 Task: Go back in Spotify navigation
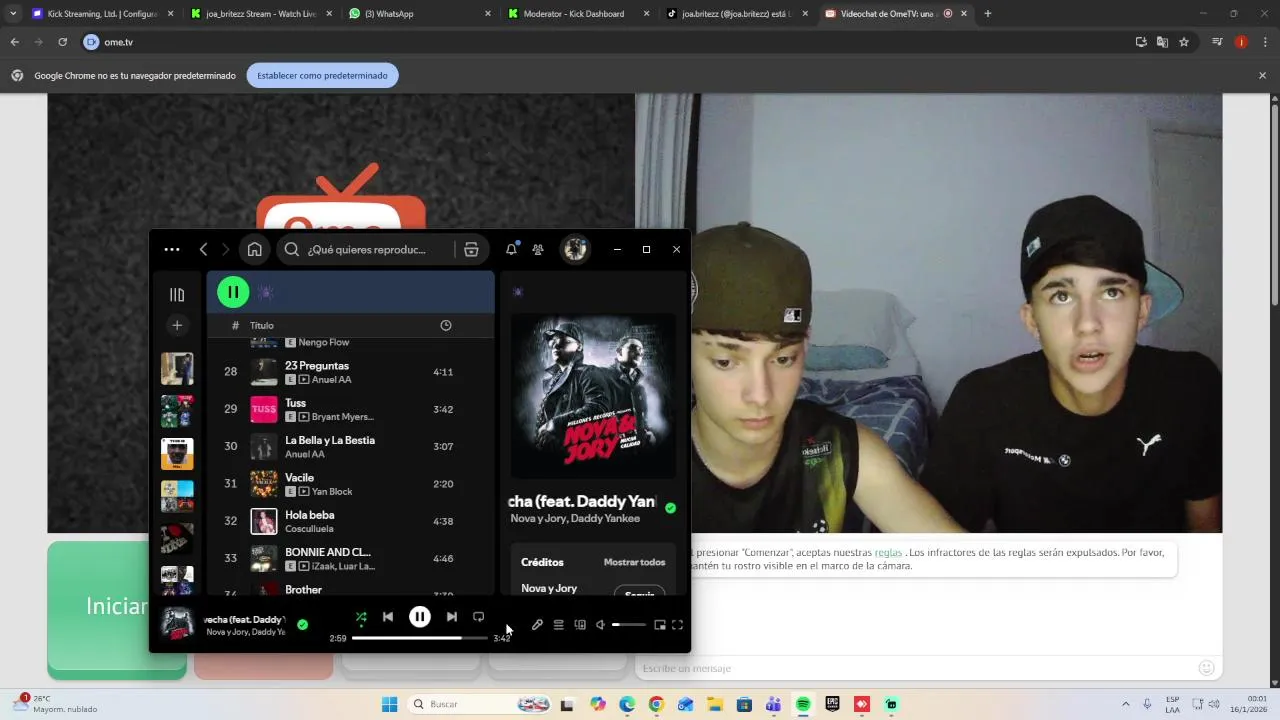click(x=203, y=250)
